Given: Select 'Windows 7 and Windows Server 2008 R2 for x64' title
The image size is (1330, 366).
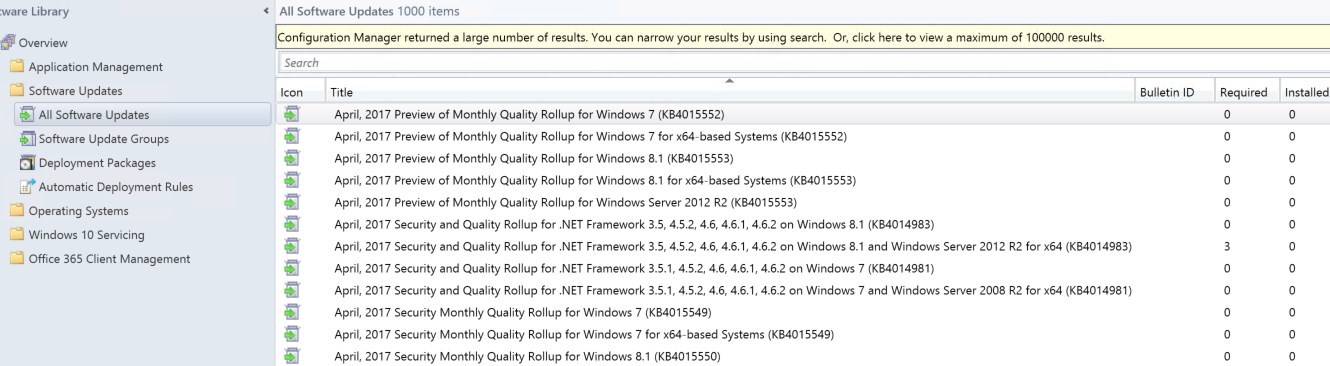Looking at the screenshot, I should pyautogui.click(x=733, y=290).
